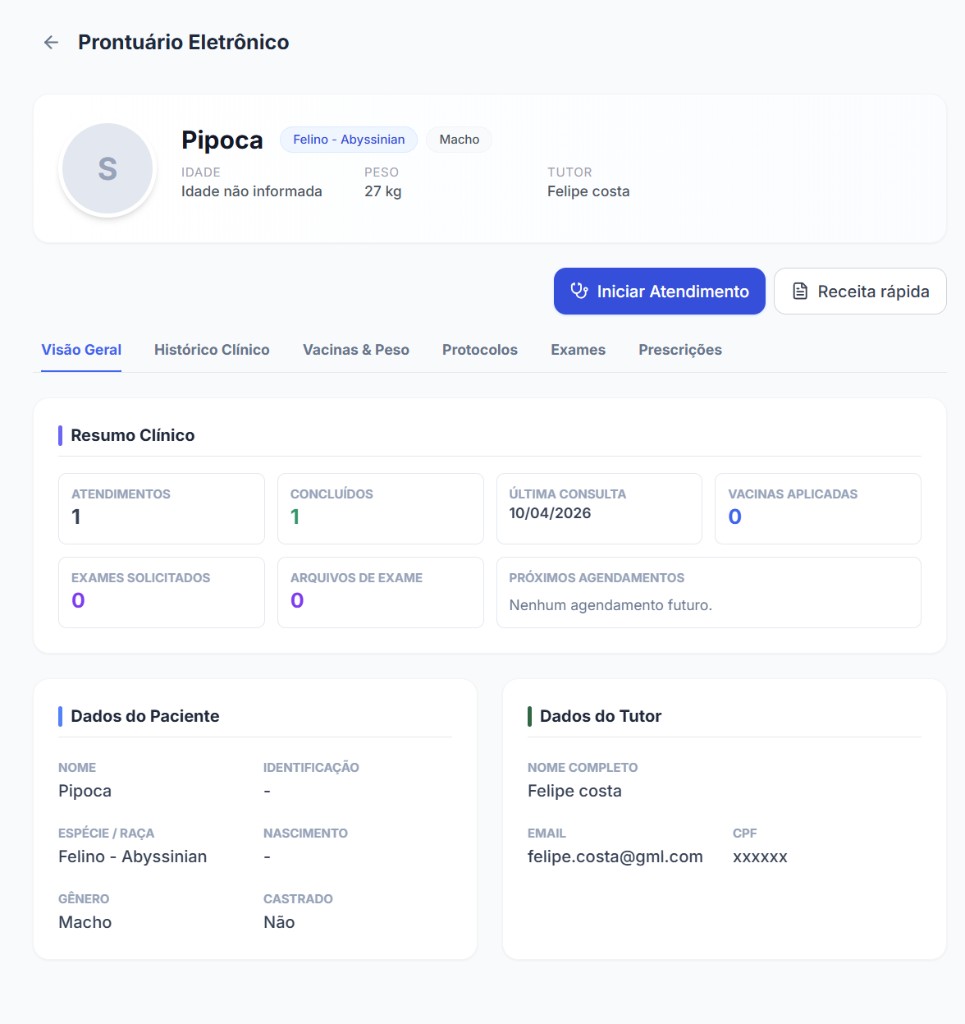Switch to the Histórico Clínico tab
Viewport: 965px width, 1024px height.
pos(211,349)
